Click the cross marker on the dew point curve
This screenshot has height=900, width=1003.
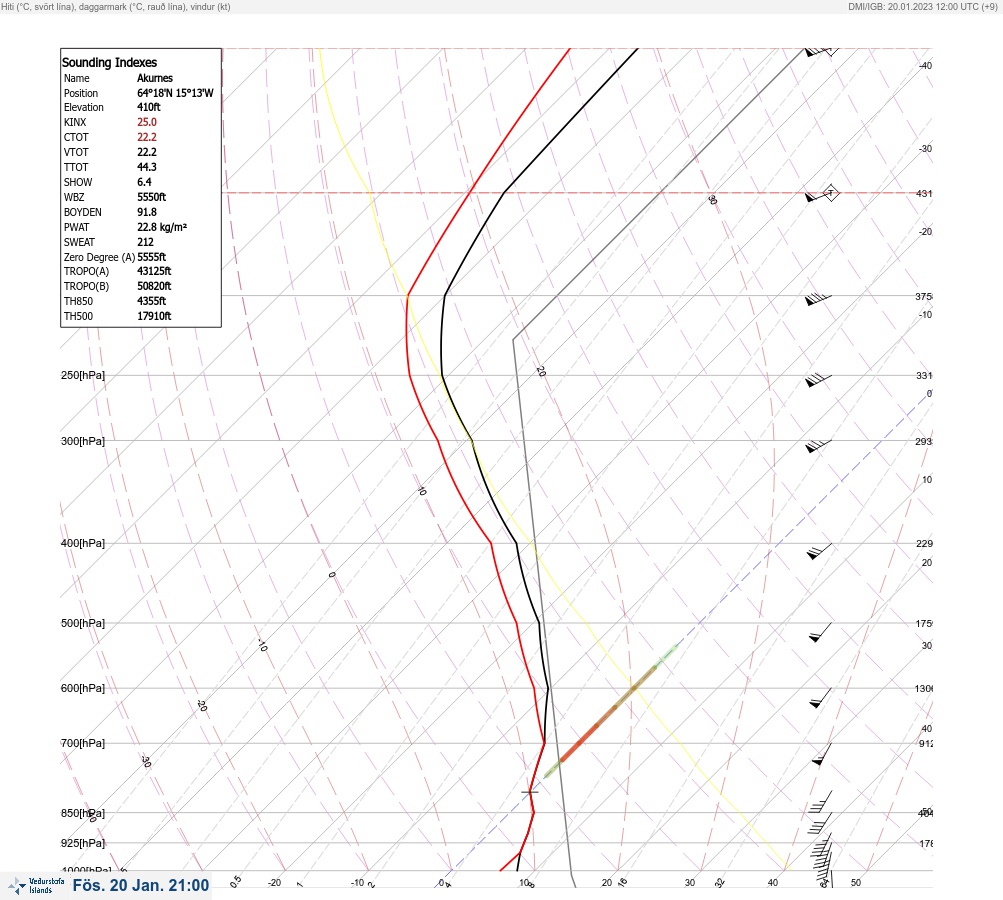coord(530,792)
